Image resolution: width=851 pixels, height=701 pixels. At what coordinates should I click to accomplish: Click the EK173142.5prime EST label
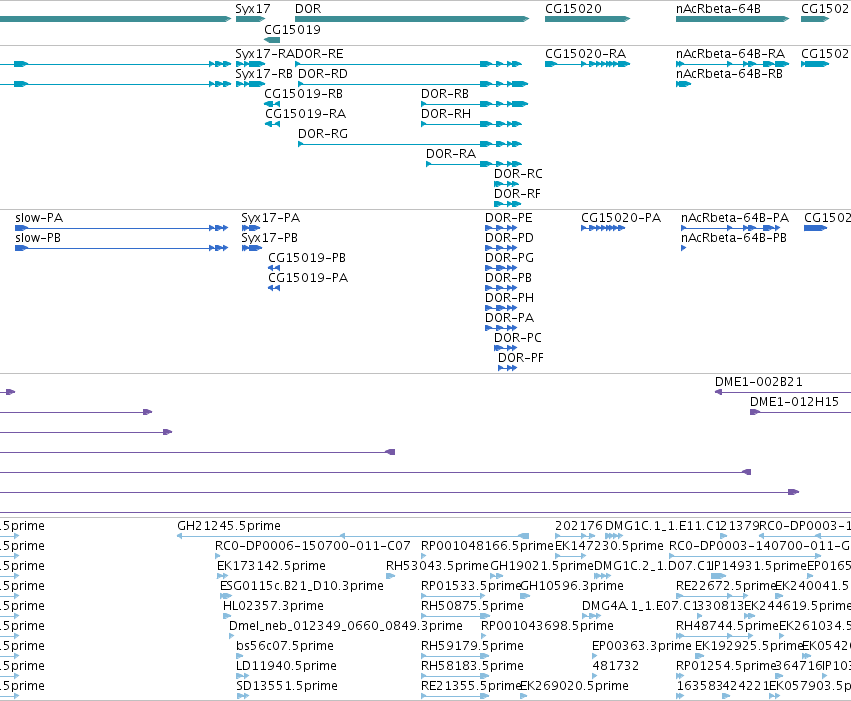coord(271,566)
